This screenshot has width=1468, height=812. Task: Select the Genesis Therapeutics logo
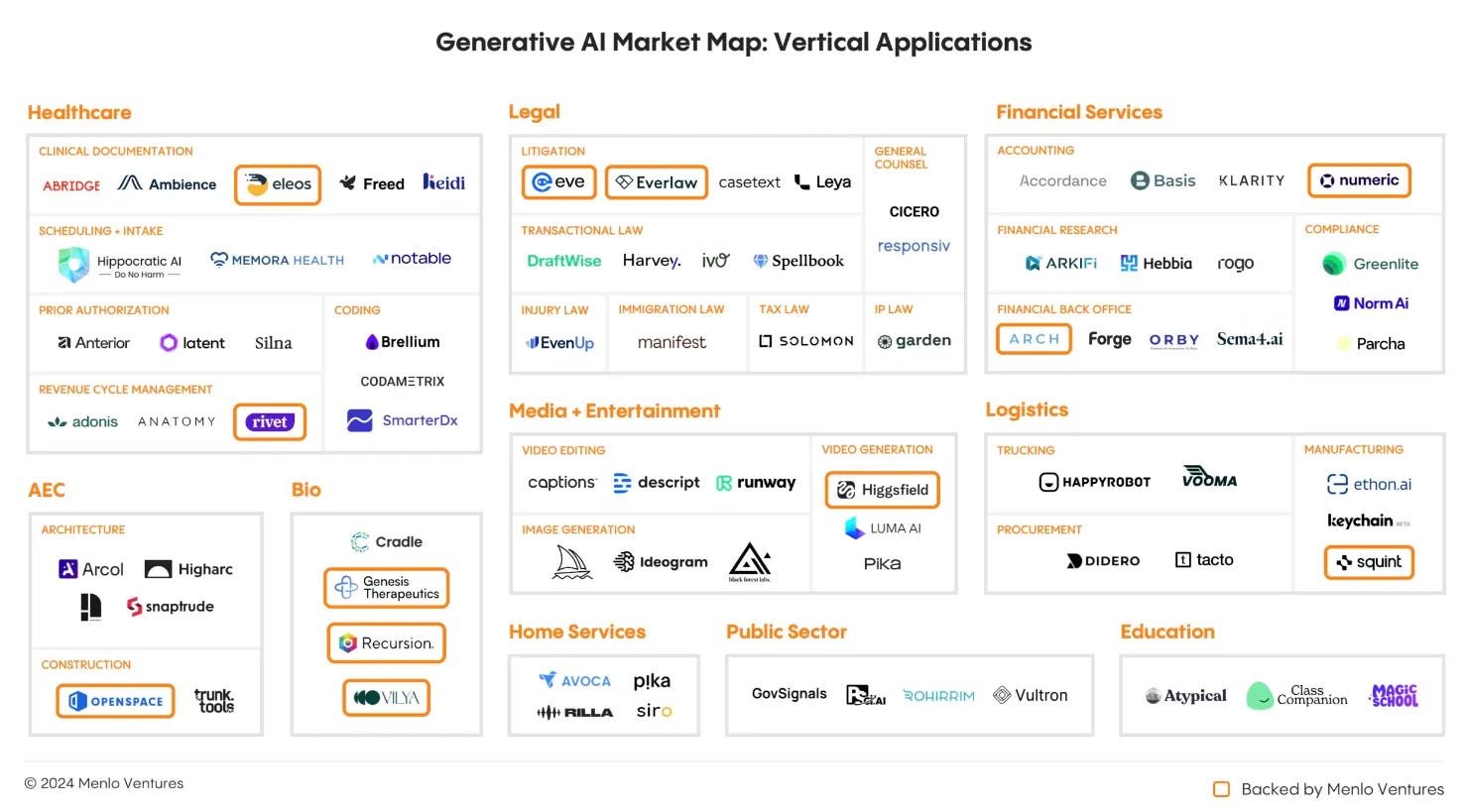tap(387, 588)
